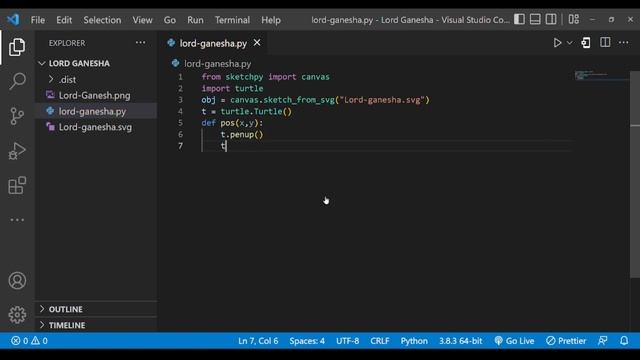The image size is (640, 360).
Task: Click the editor vertical scrollbar
Action: pyautogui.click(x=635, y=176)
